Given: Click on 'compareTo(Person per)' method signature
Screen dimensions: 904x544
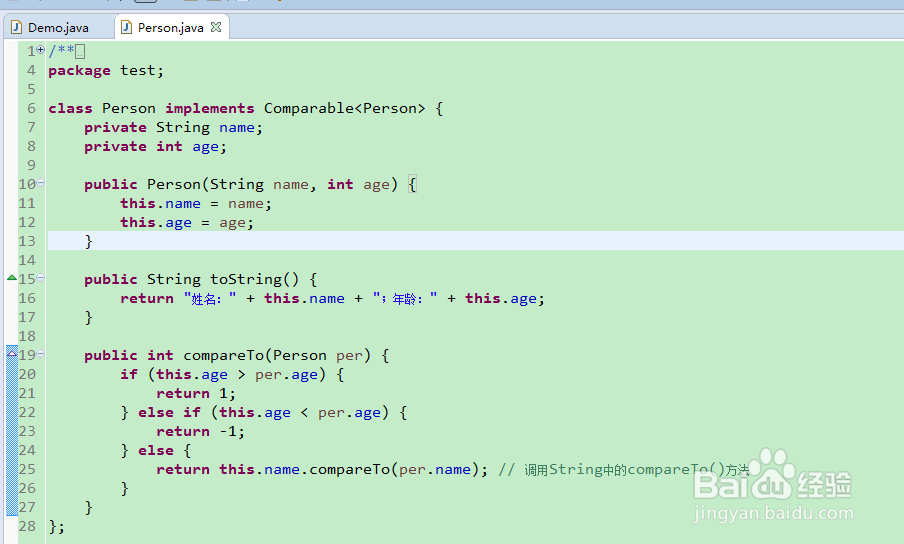Looking at the screenshot, I should [277, 356].
